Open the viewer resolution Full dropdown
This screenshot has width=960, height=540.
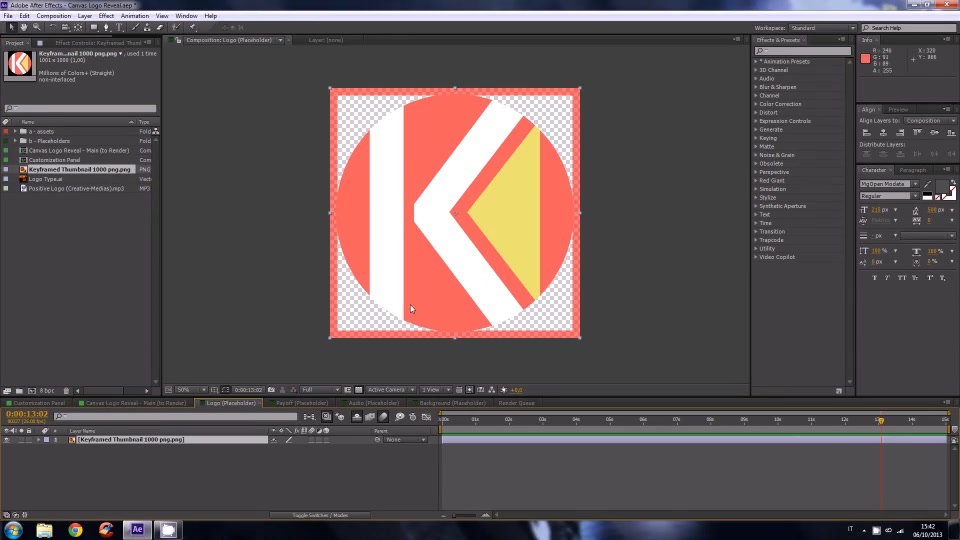tap(320, 390)
